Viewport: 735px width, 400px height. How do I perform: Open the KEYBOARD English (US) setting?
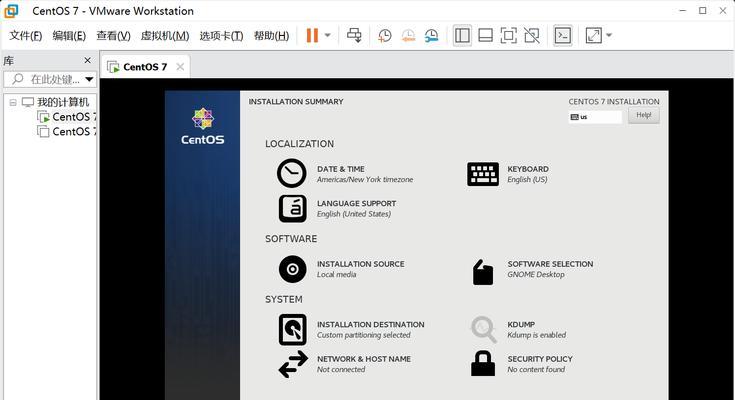coord(528,174)
